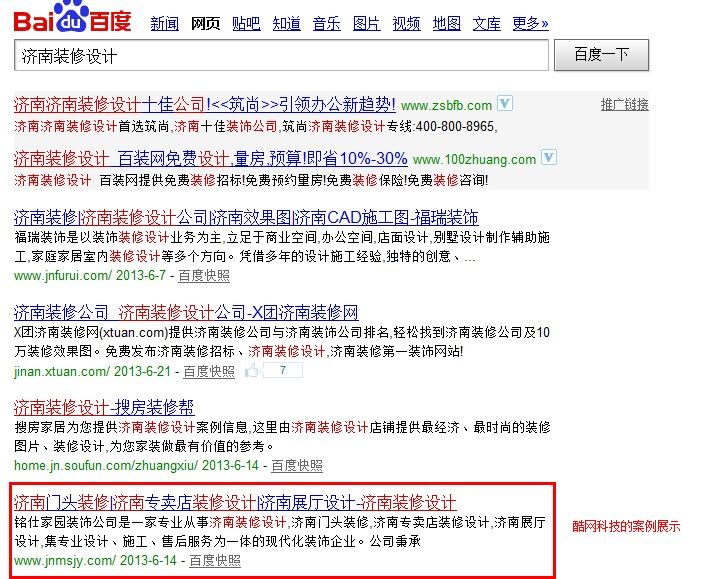Focus the search box containing 济南装修设计

click(281, 55)
